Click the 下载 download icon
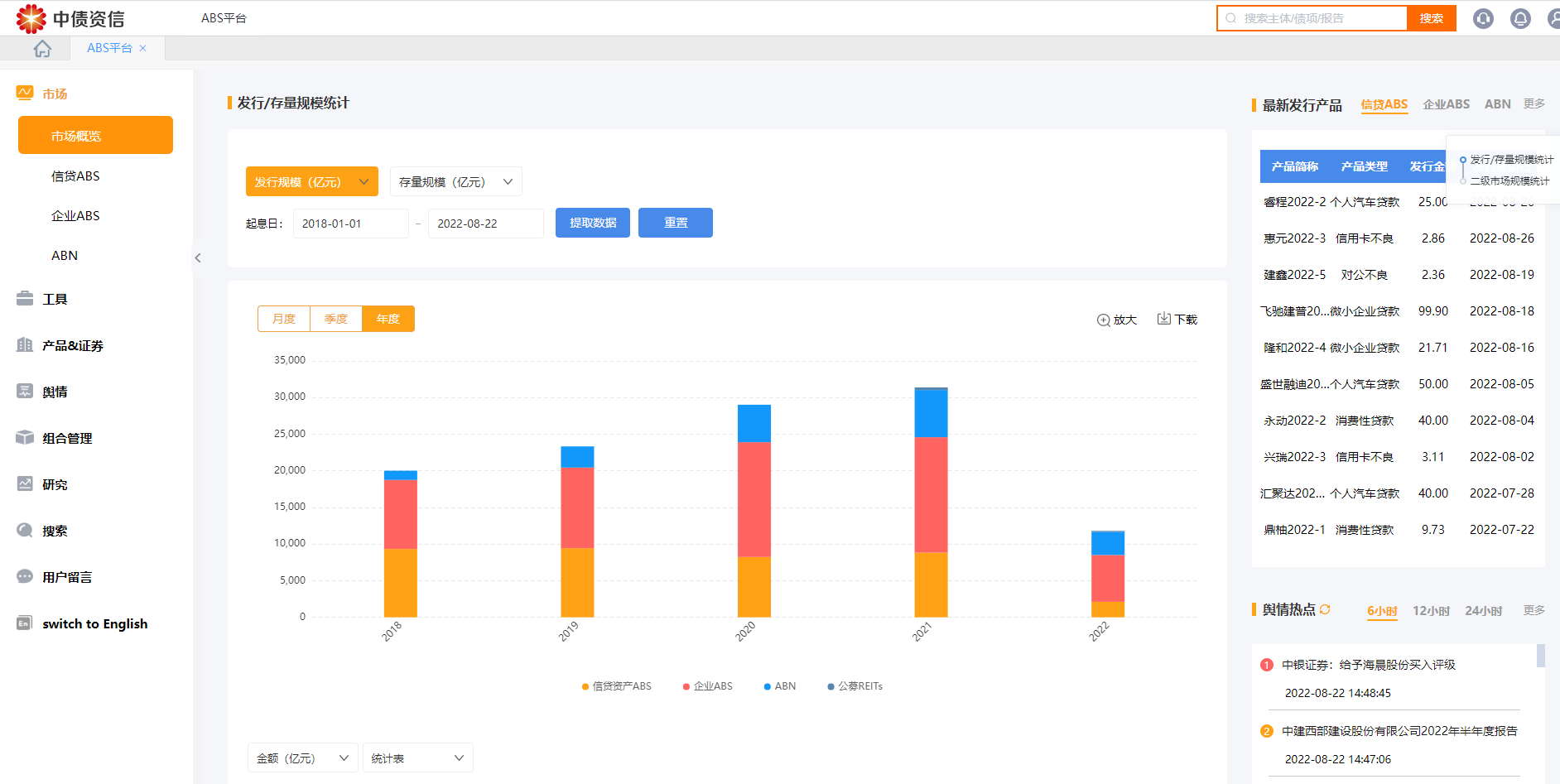Screen dimensions: 1560x784 1163,319
